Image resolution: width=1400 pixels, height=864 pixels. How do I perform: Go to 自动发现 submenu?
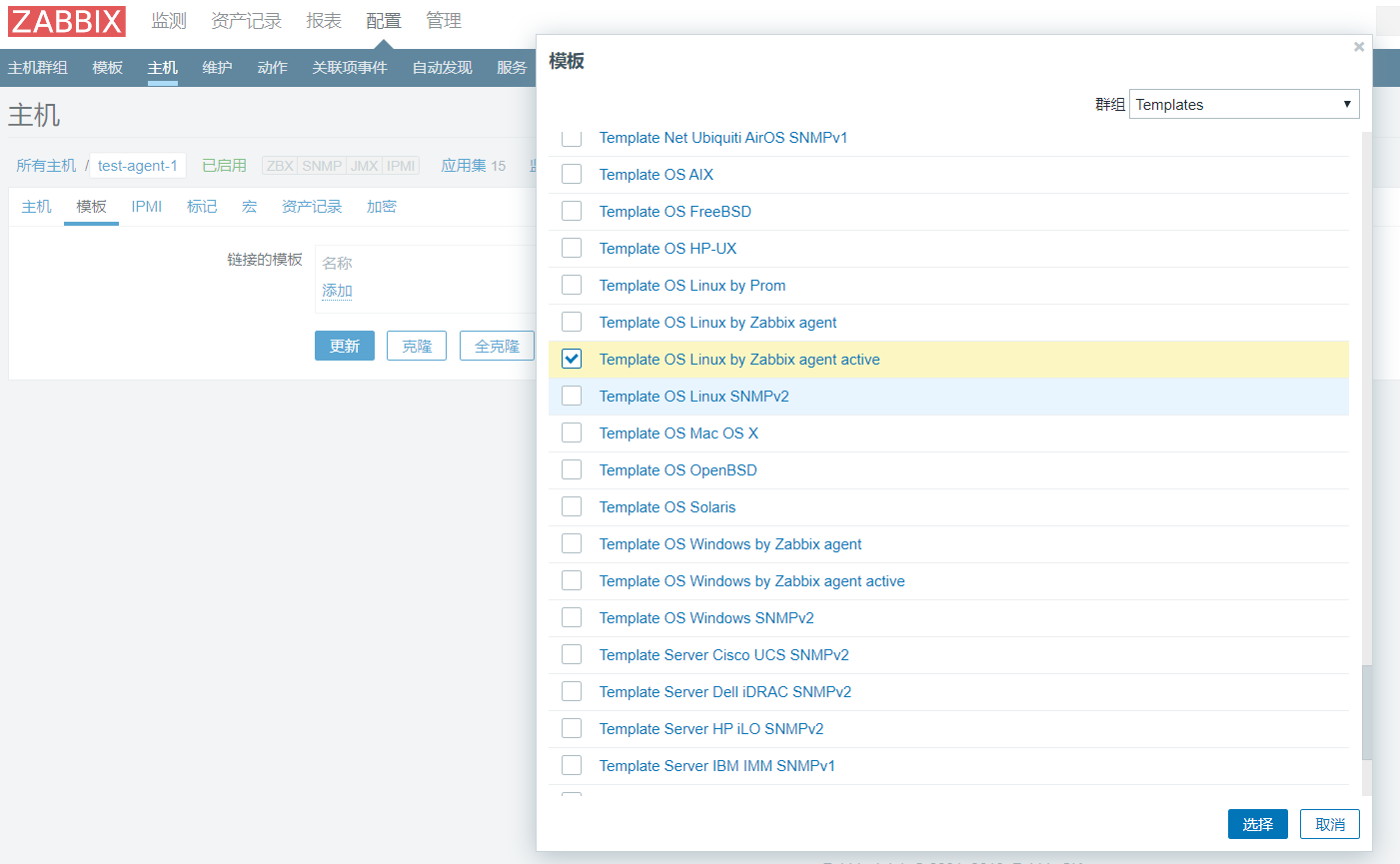[443, 68]
